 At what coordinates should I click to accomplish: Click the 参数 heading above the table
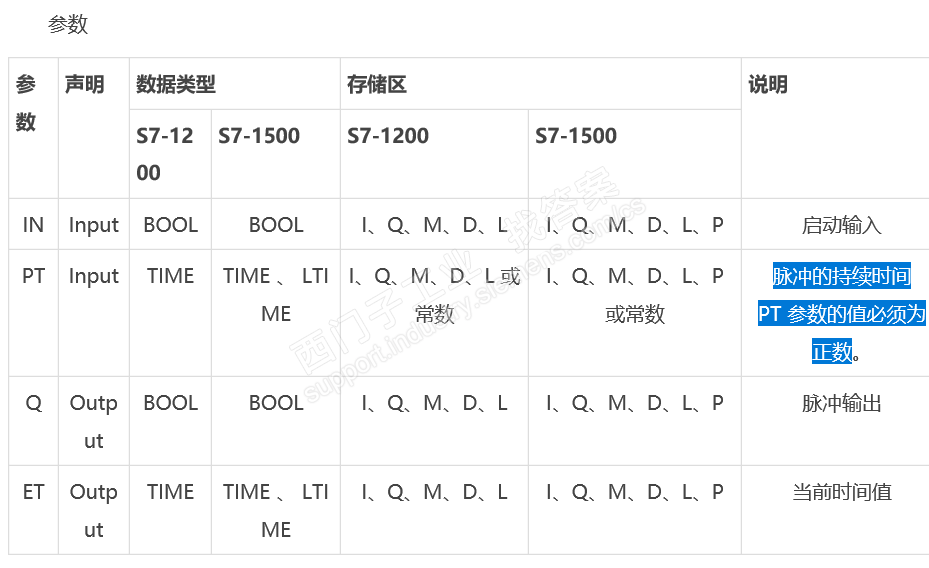pyautogui.click(x=68, y=25)
